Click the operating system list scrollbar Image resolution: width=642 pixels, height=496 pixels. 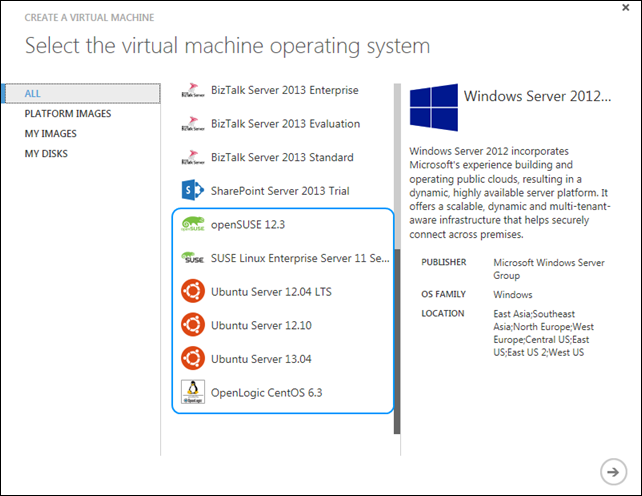(398, 300)
